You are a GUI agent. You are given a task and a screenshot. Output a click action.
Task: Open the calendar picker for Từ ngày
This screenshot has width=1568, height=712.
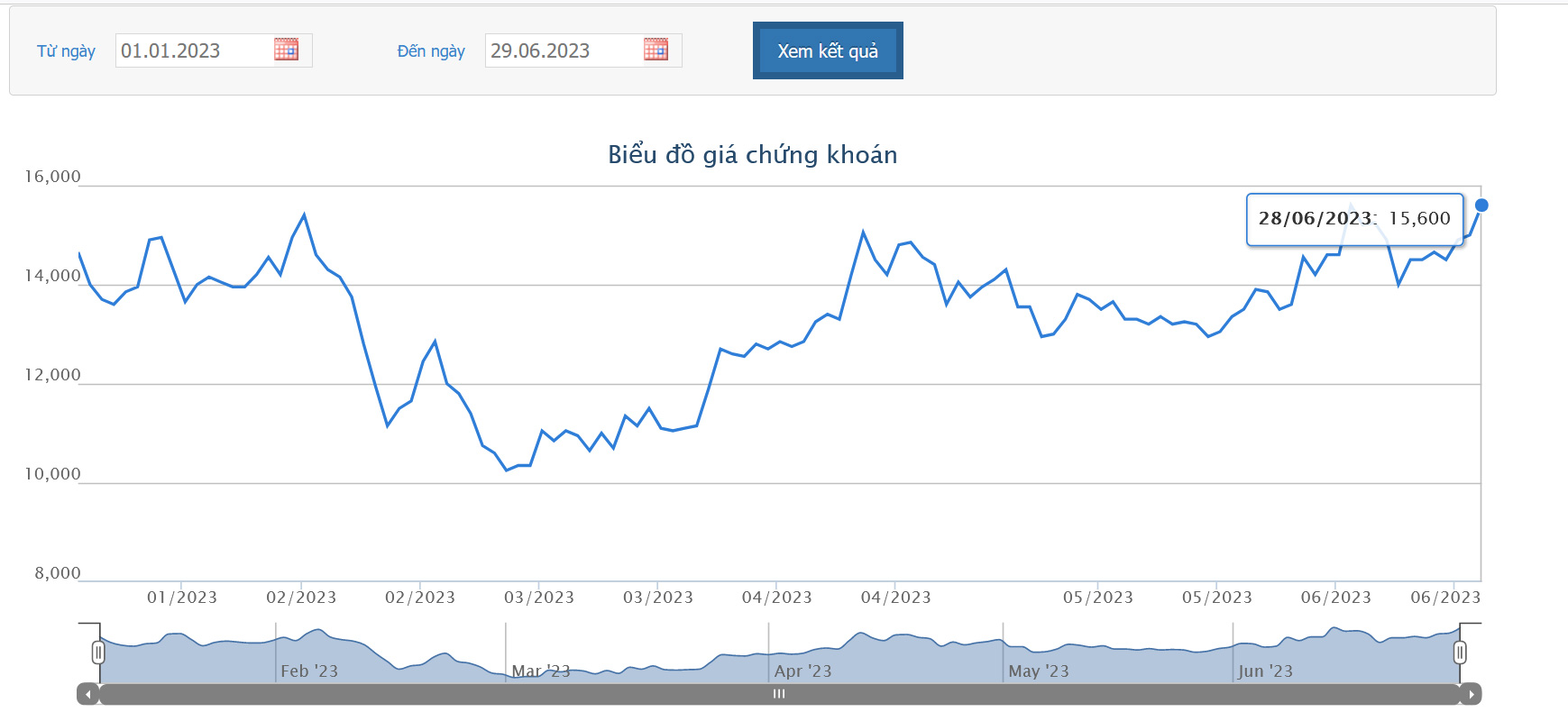(286, 50)
